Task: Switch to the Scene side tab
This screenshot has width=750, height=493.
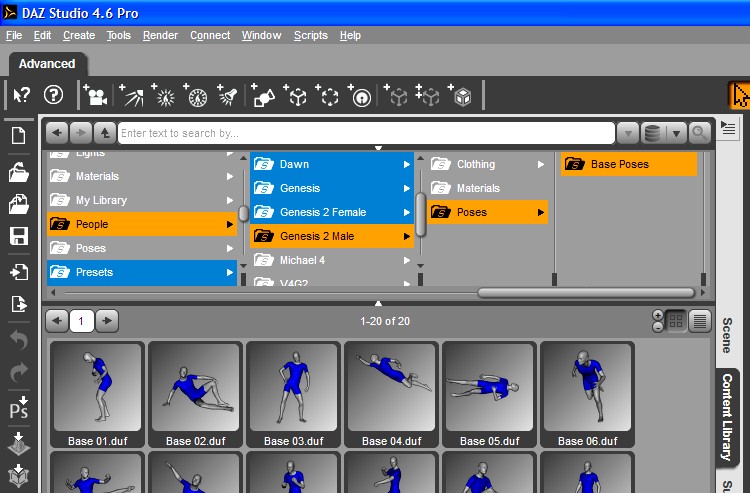Action: [x=727, y=336]
